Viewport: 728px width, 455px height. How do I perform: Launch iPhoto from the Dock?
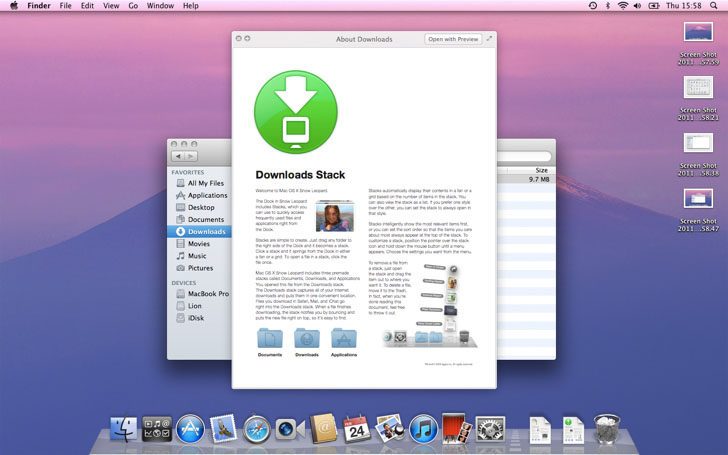(390, 428)
